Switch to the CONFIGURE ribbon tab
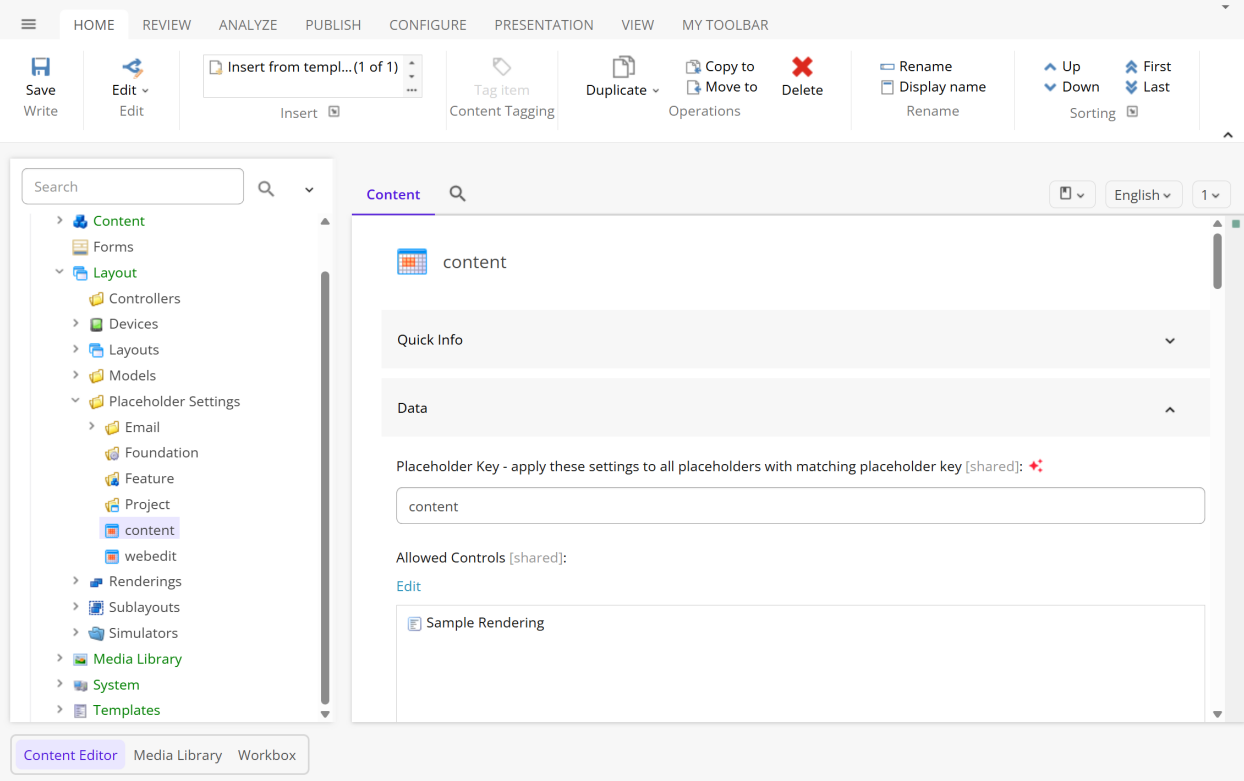Image resolution: width=1244 pixels, height=781 pixels. (x=428, y=24)
